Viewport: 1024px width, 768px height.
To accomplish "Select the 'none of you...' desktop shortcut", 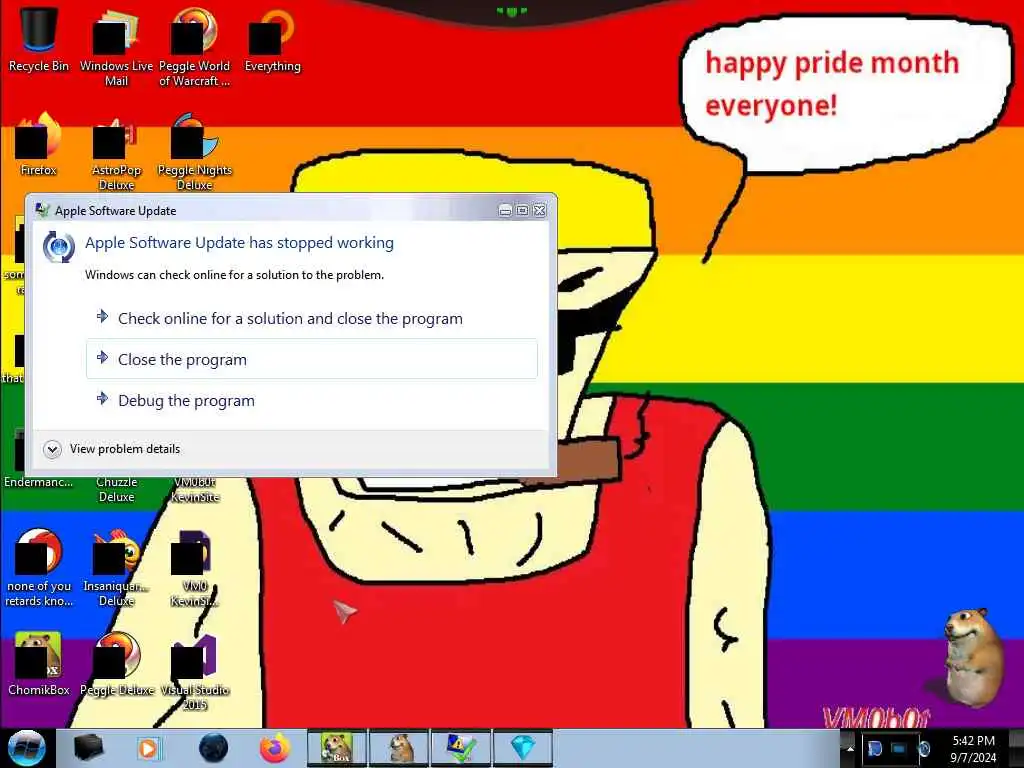I will point(39,567).
